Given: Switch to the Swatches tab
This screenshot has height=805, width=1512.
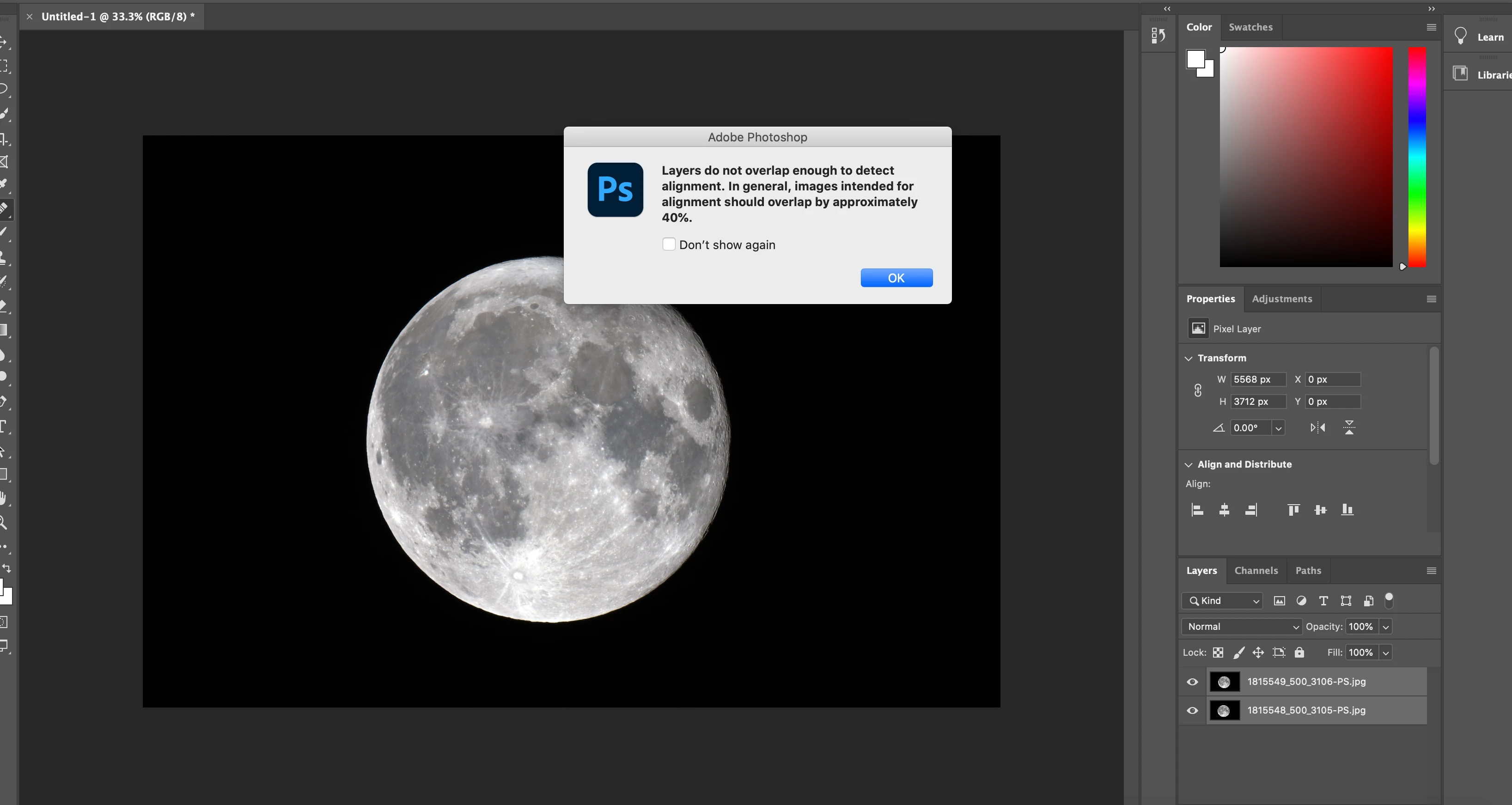Looking at the screenshot, I should [1250, 27].
